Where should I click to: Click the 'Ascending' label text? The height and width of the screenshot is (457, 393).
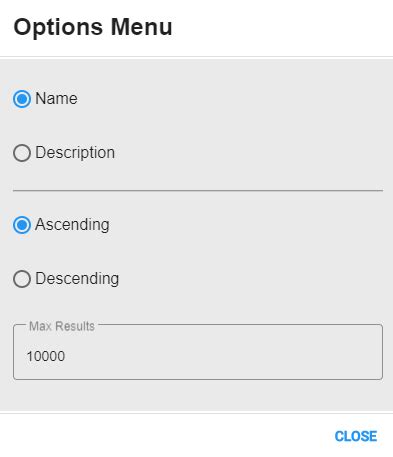click(x=72, y=225)
